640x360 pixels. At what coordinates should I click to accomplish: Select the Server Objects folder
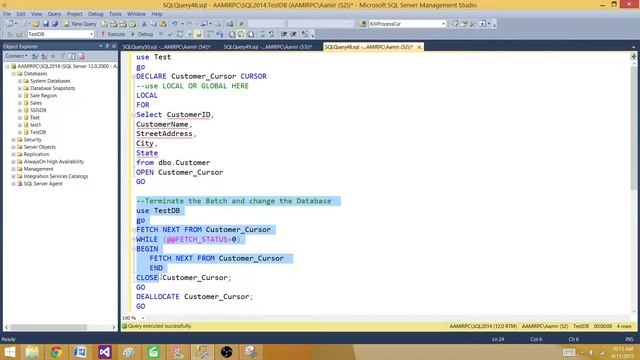pyautogui.click(x=40, y=147)
